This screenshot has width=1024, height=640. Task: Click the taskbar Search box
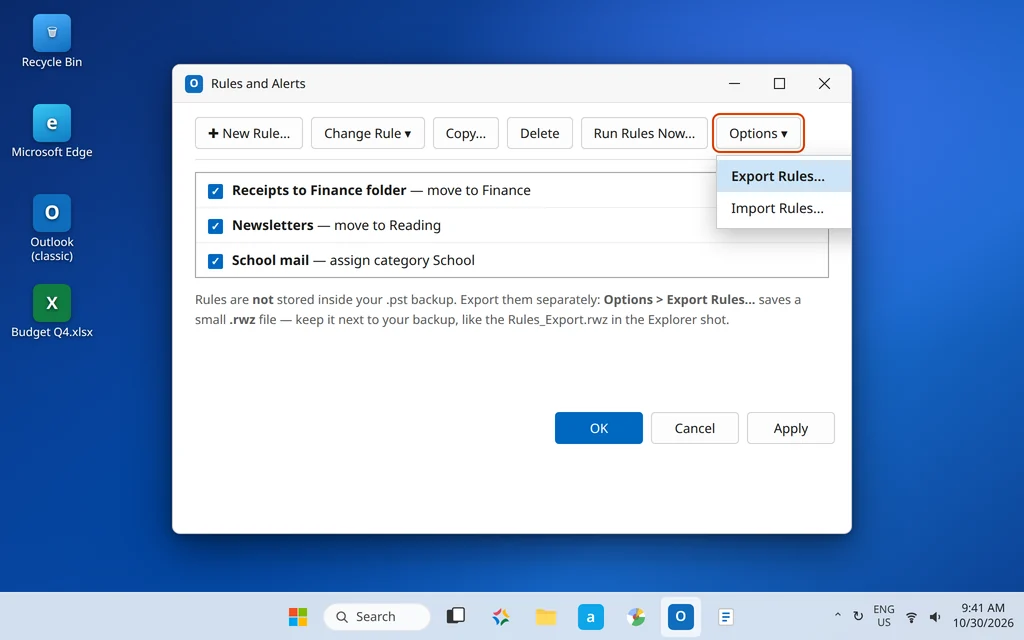click(x=377, y=616)
